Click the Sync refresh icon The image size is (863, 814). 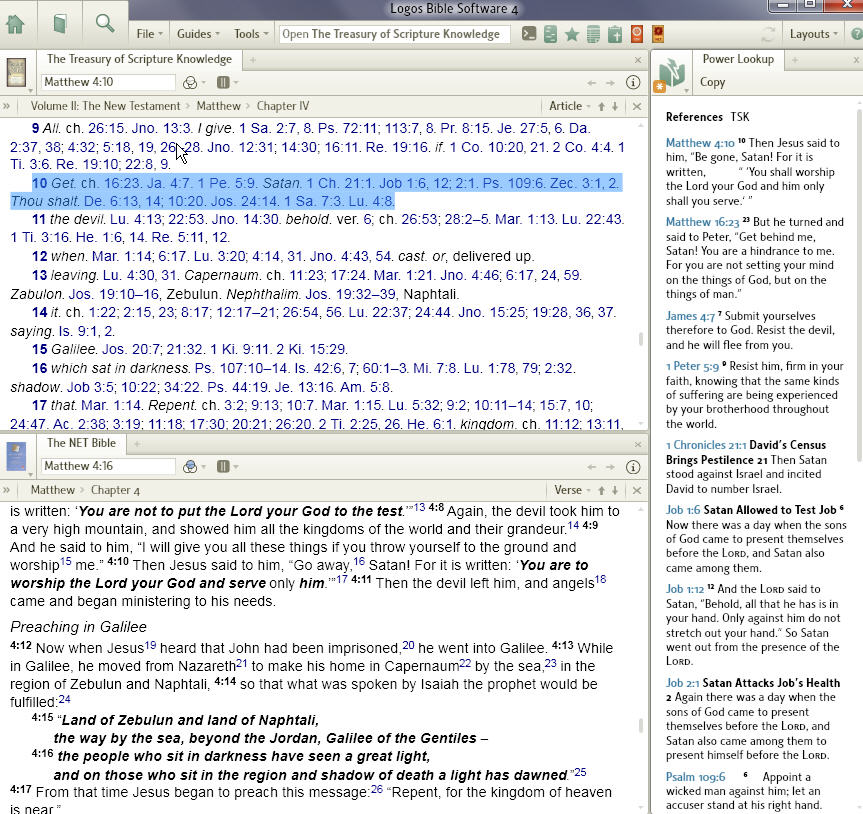[768, 34]
